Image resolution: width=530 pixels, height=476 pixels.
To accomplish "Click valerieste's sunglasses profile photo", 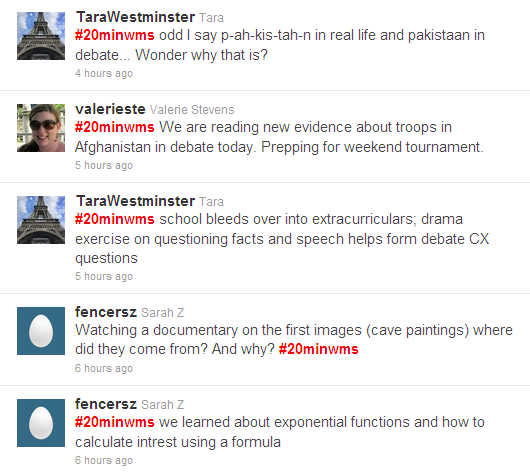I will coord(41,128).
